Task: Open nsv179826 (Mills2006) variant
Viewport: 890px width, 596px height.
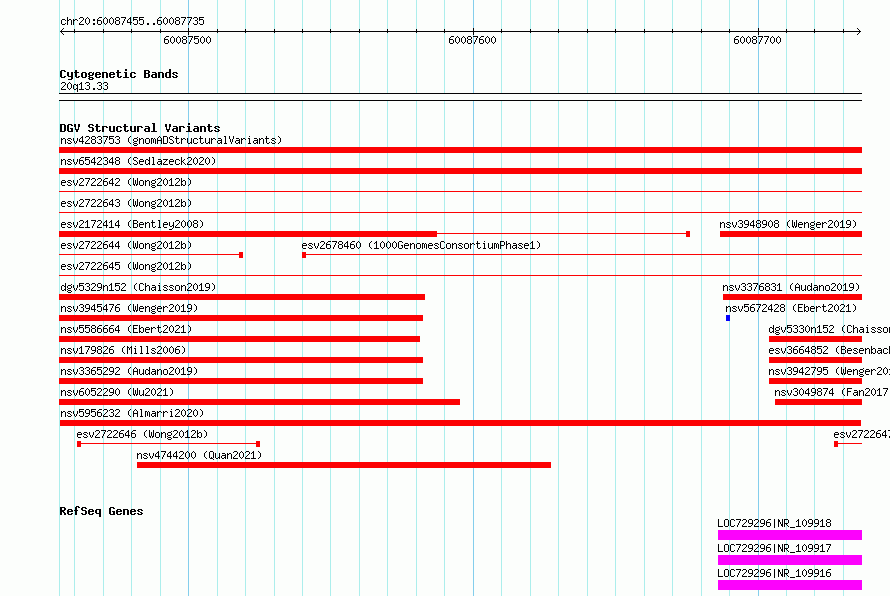Action: [x=123, y=350]
